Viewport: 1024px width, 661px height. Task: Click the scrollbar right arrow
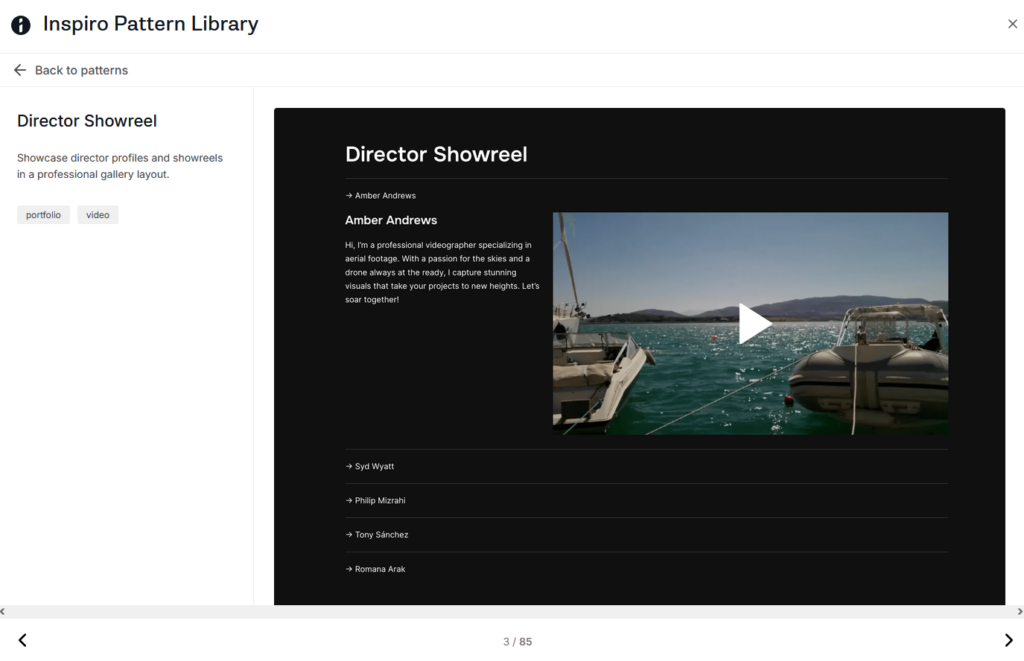point(1020,612)
